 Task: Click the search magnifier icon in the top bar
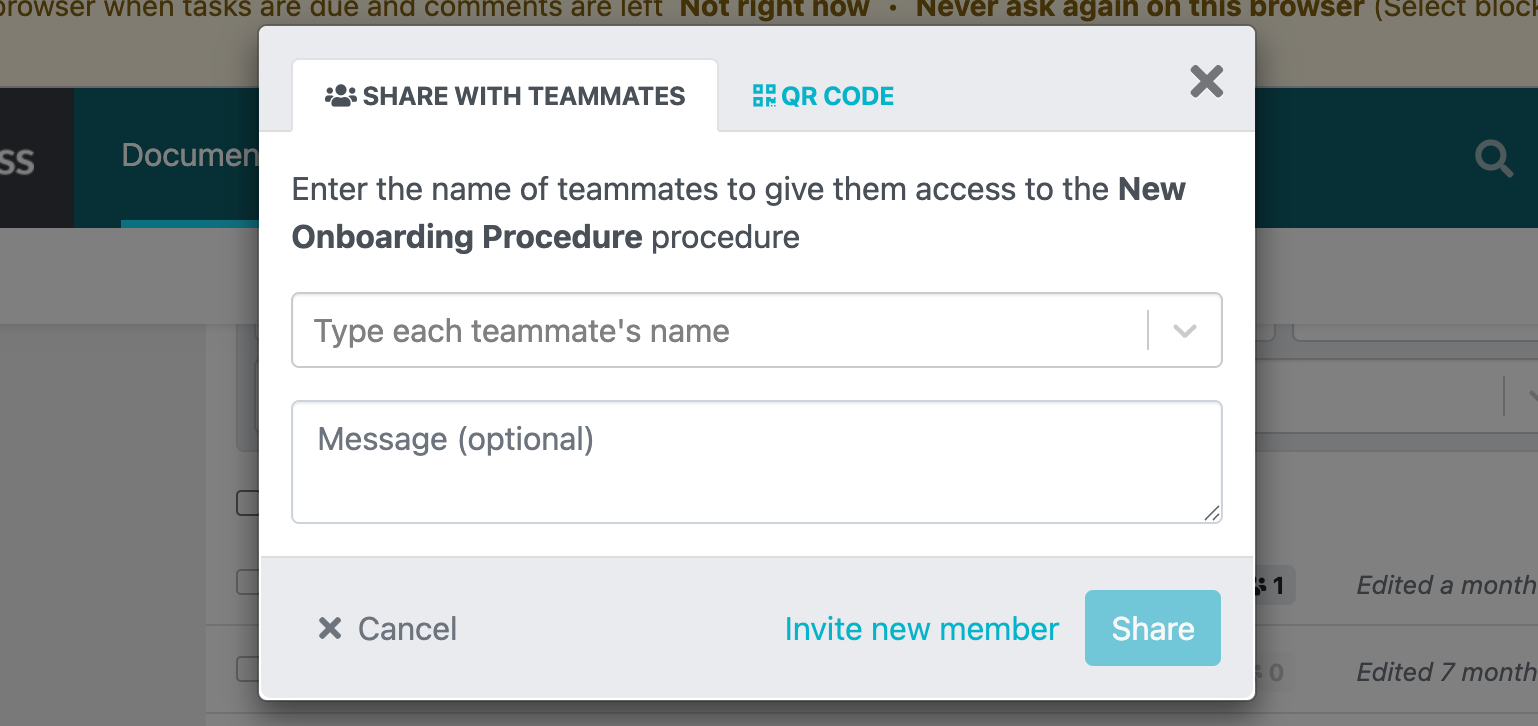coord(1494,158)
